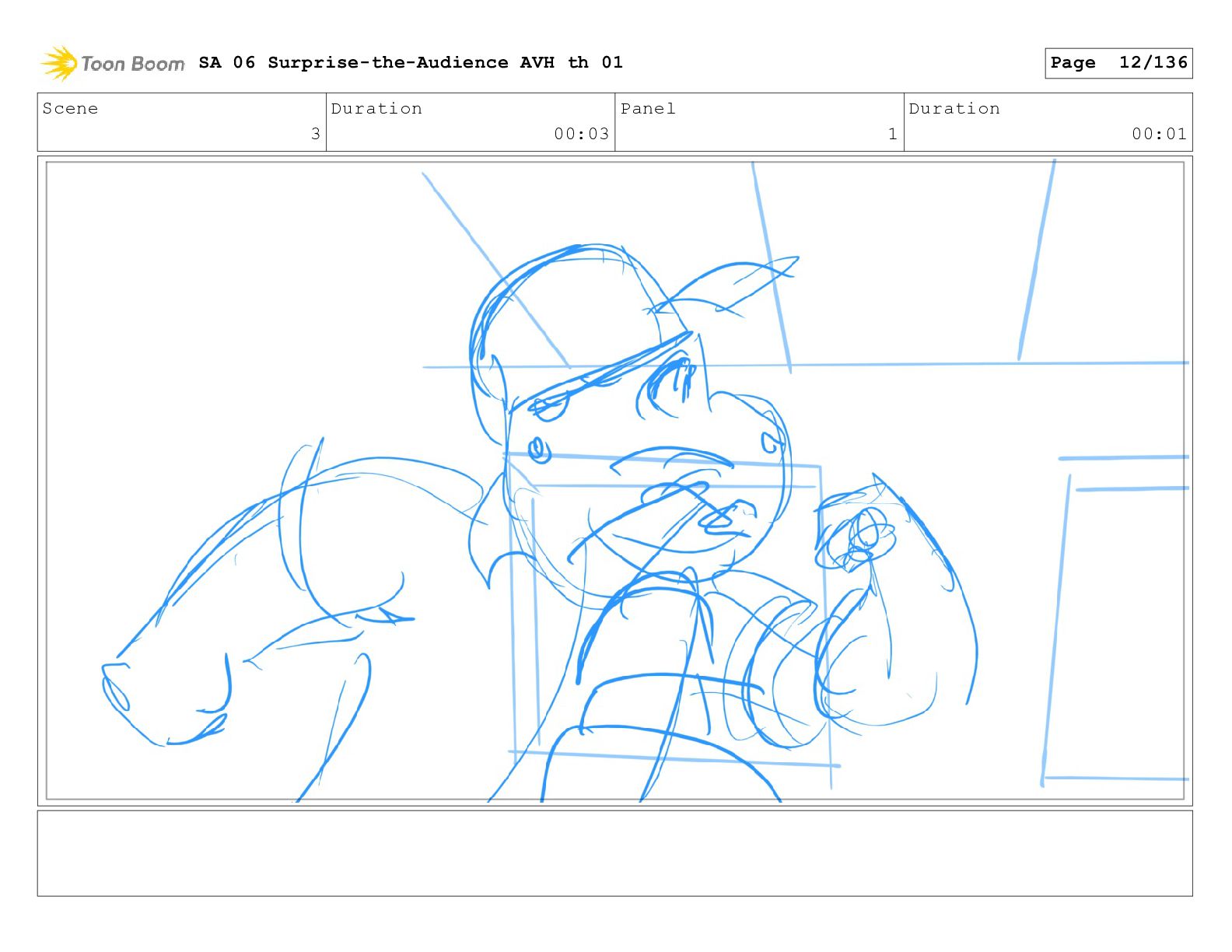Click the panel number '1'
The height and width of the screenshot is (952, 1232).
(x=893, y=134)
